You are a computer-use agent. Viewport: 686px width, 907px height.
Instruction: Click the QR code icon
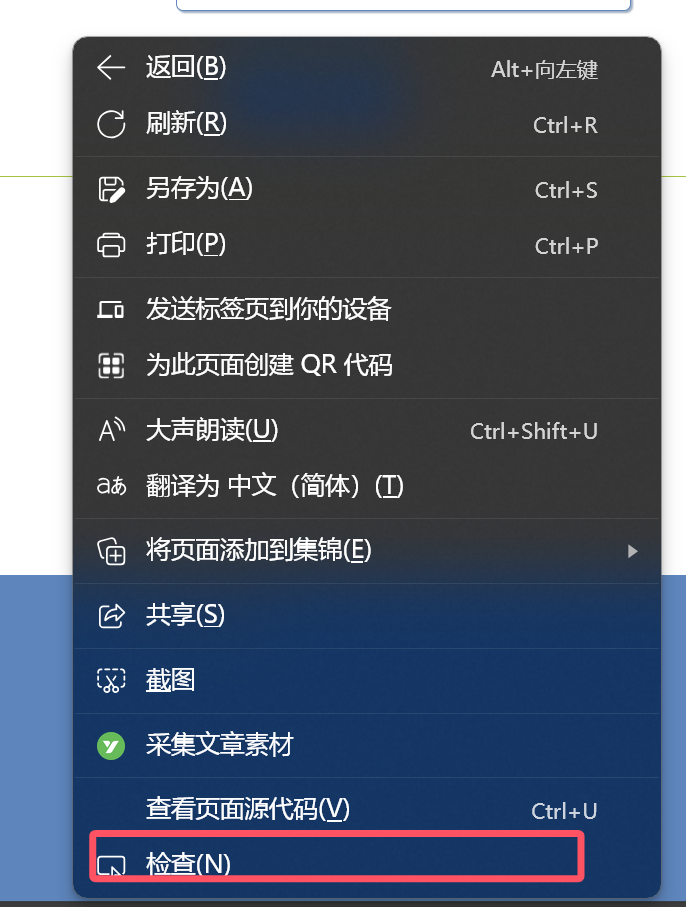pos(110,366)
